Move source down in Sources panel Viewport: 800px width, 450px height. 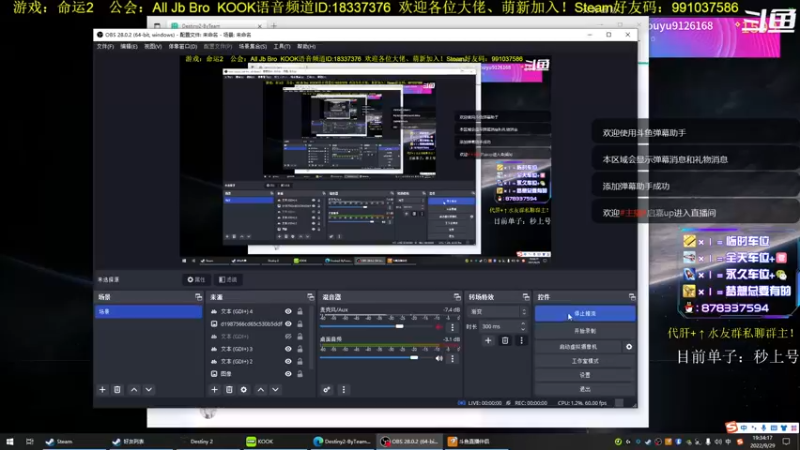[276, 390]
